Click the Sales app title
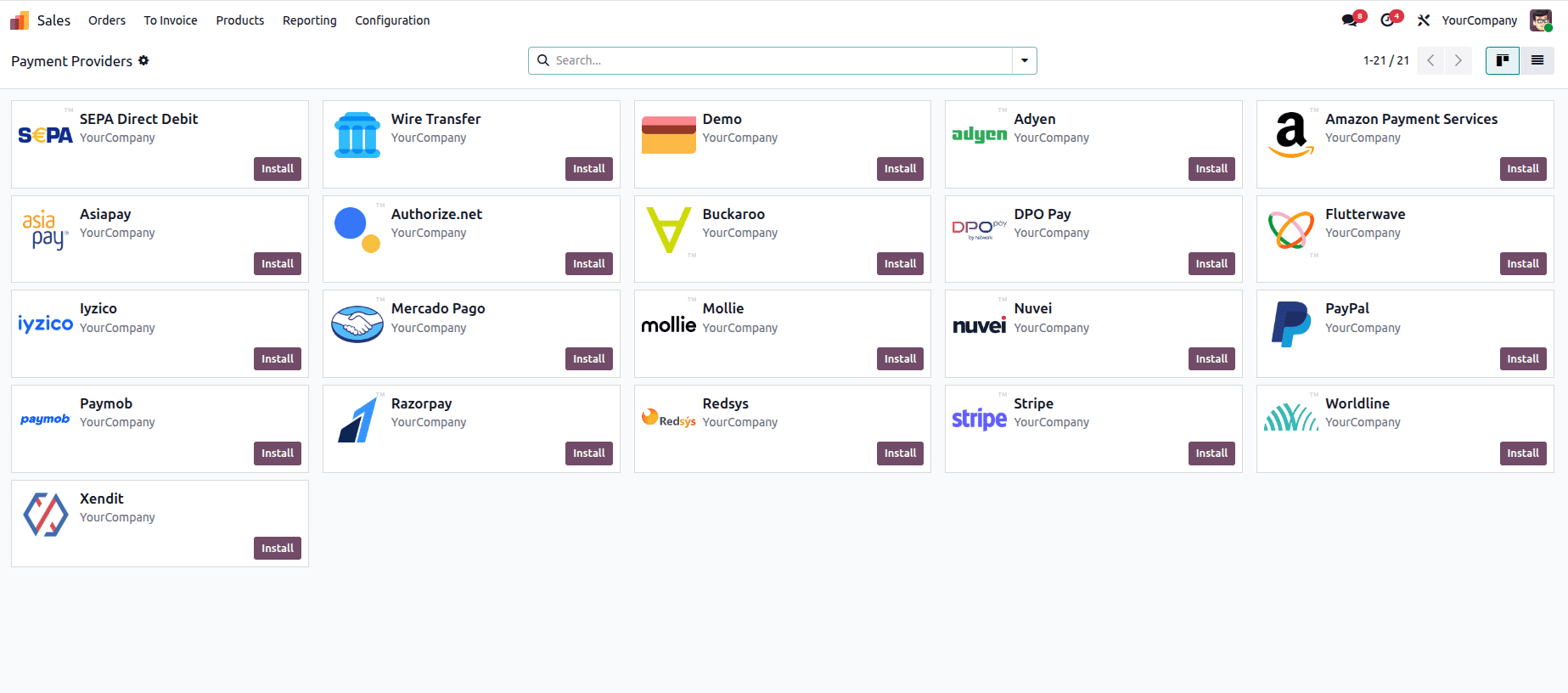Viewport: 1568px width, 693px height. tap(53, 20)
